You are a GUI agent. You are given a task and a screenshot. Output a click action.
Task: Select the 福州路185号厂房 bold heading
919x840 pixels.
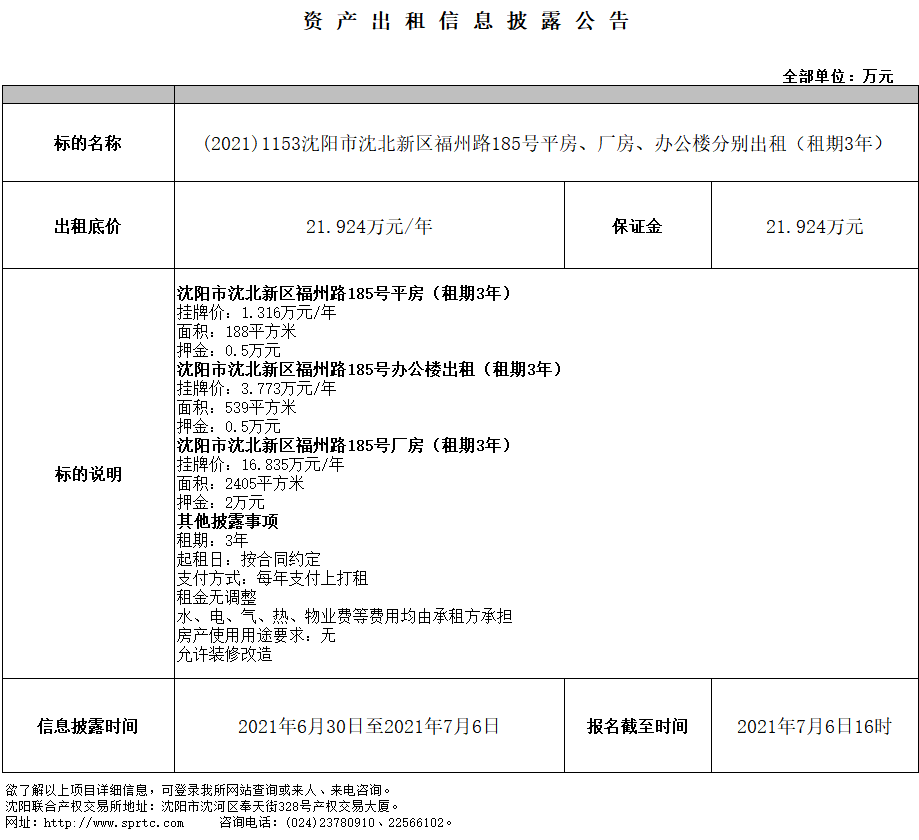[x=344, y=445]
